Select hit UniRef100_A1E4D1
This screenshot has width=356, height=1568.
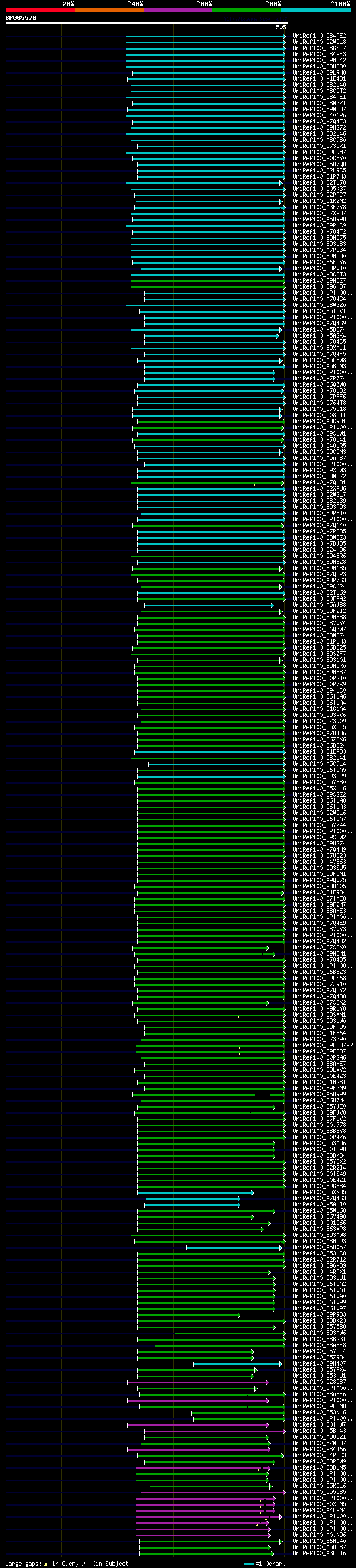coord(319,78)
